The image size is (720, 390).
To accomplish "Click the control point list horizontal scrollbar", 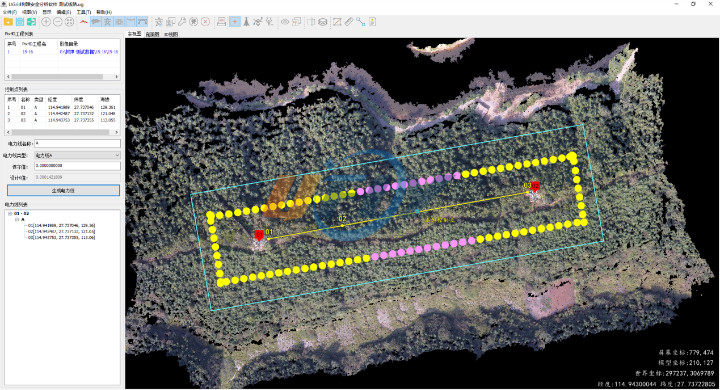I will [62, 132].
